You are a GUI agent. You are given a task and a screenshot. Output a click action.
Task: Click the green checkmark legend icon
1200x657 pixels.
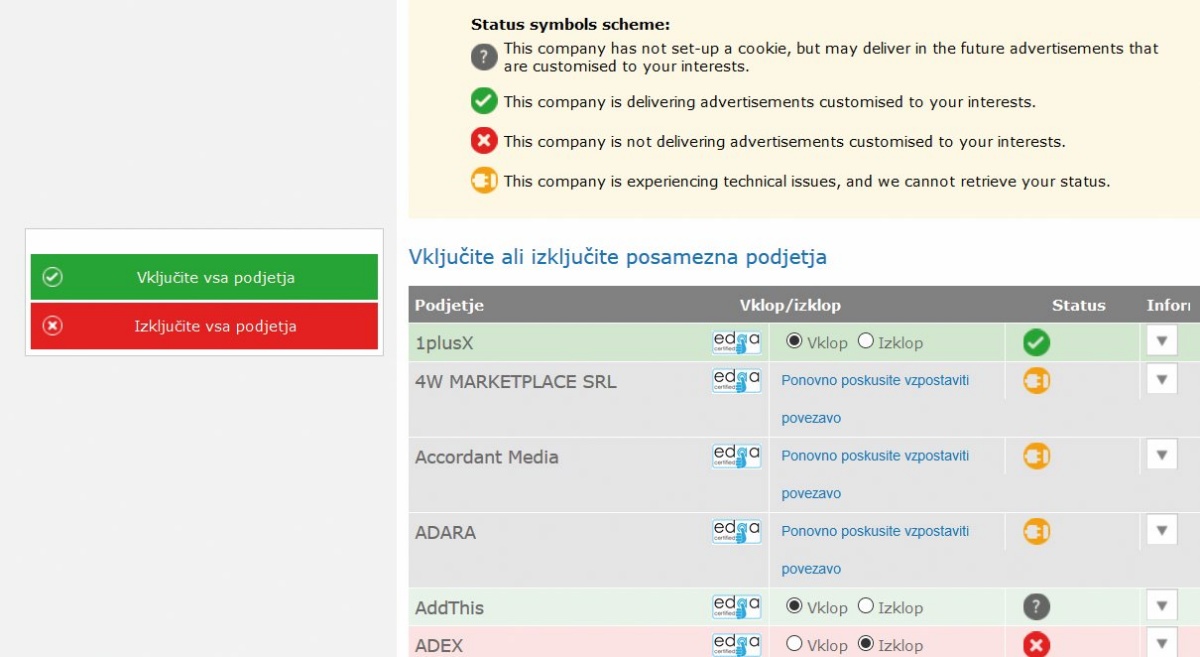[x=484, y=101]
